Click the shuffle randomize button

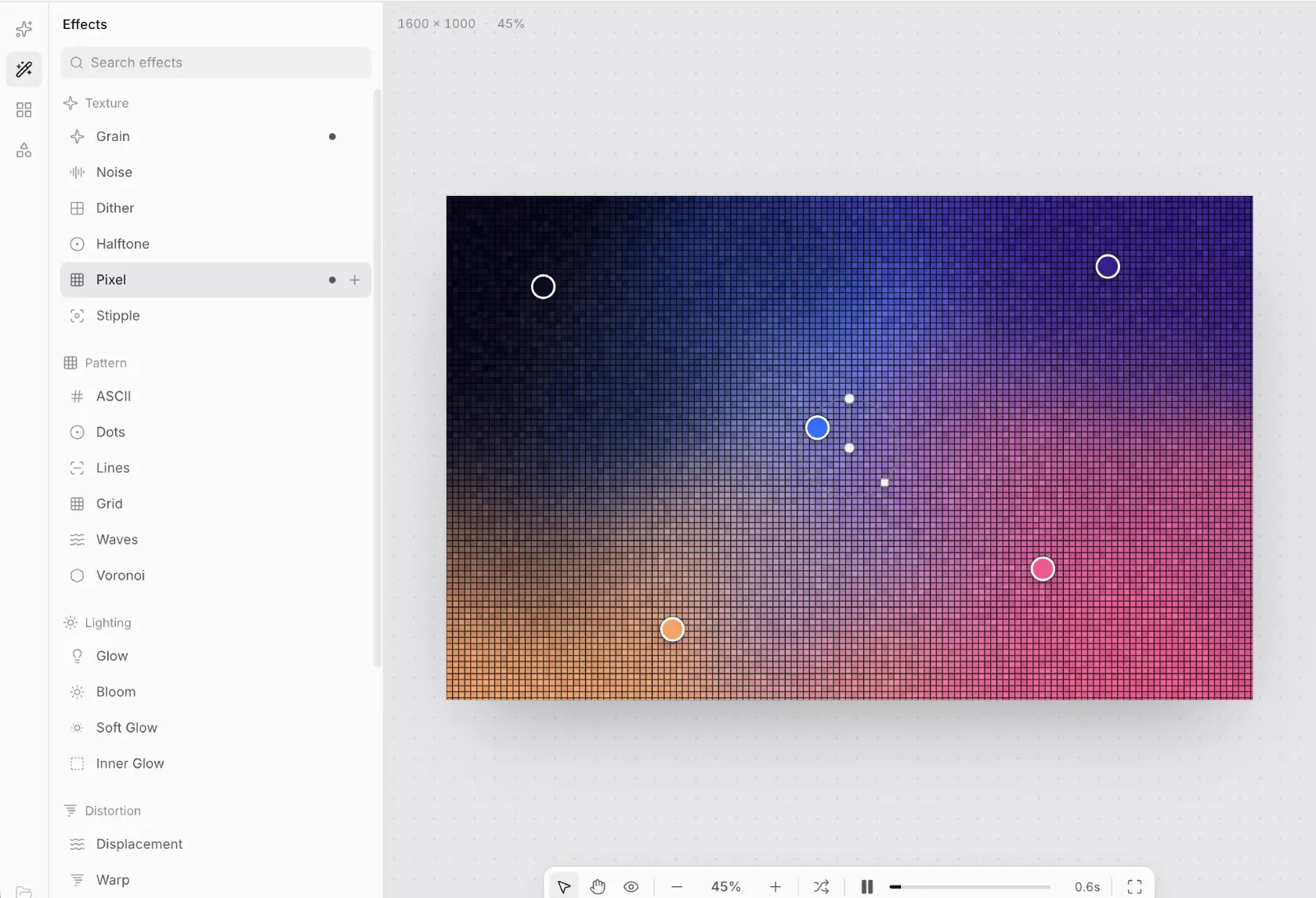821,887
